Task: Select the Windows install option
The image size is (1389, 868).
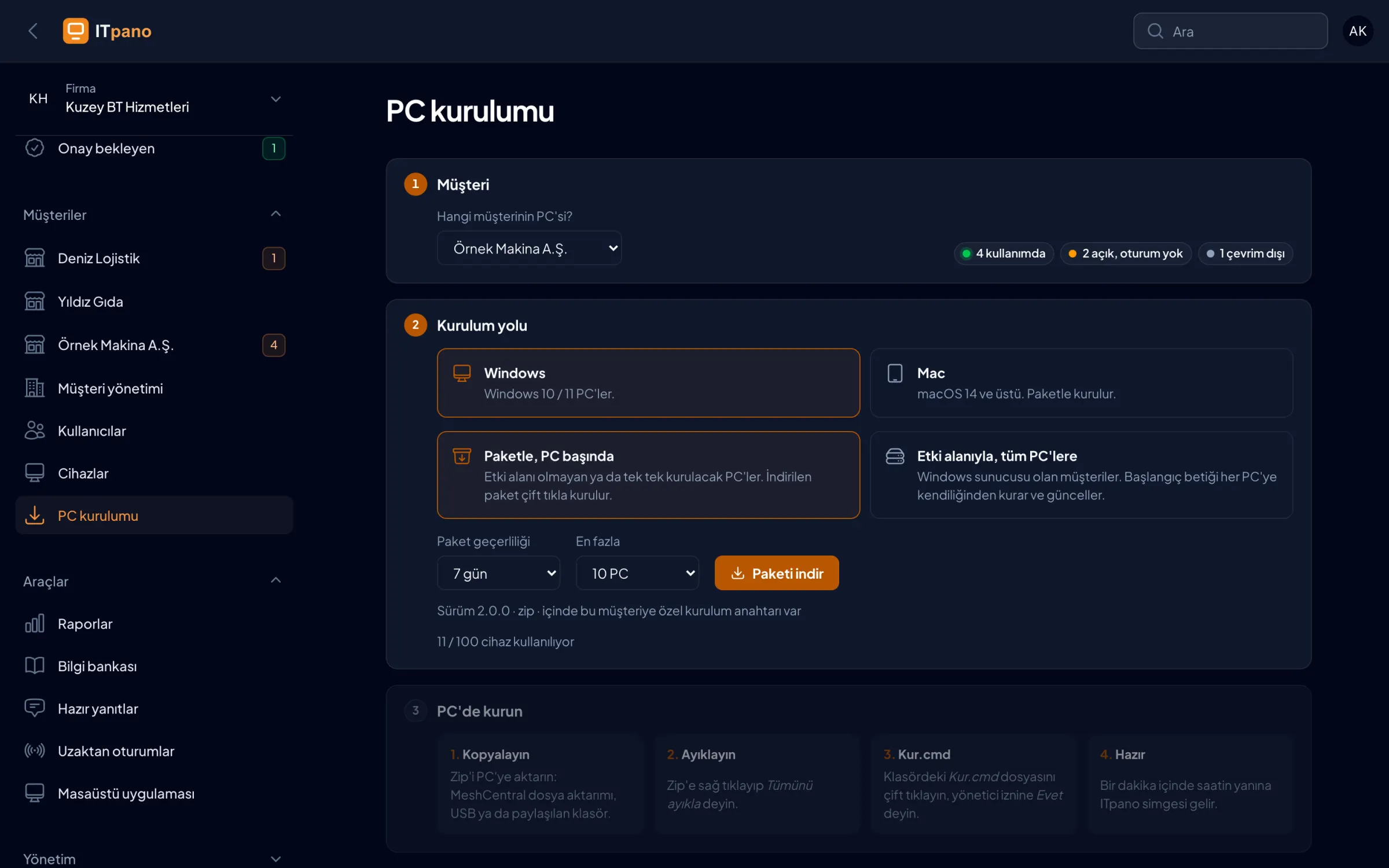Action: (x=648, y=382)
